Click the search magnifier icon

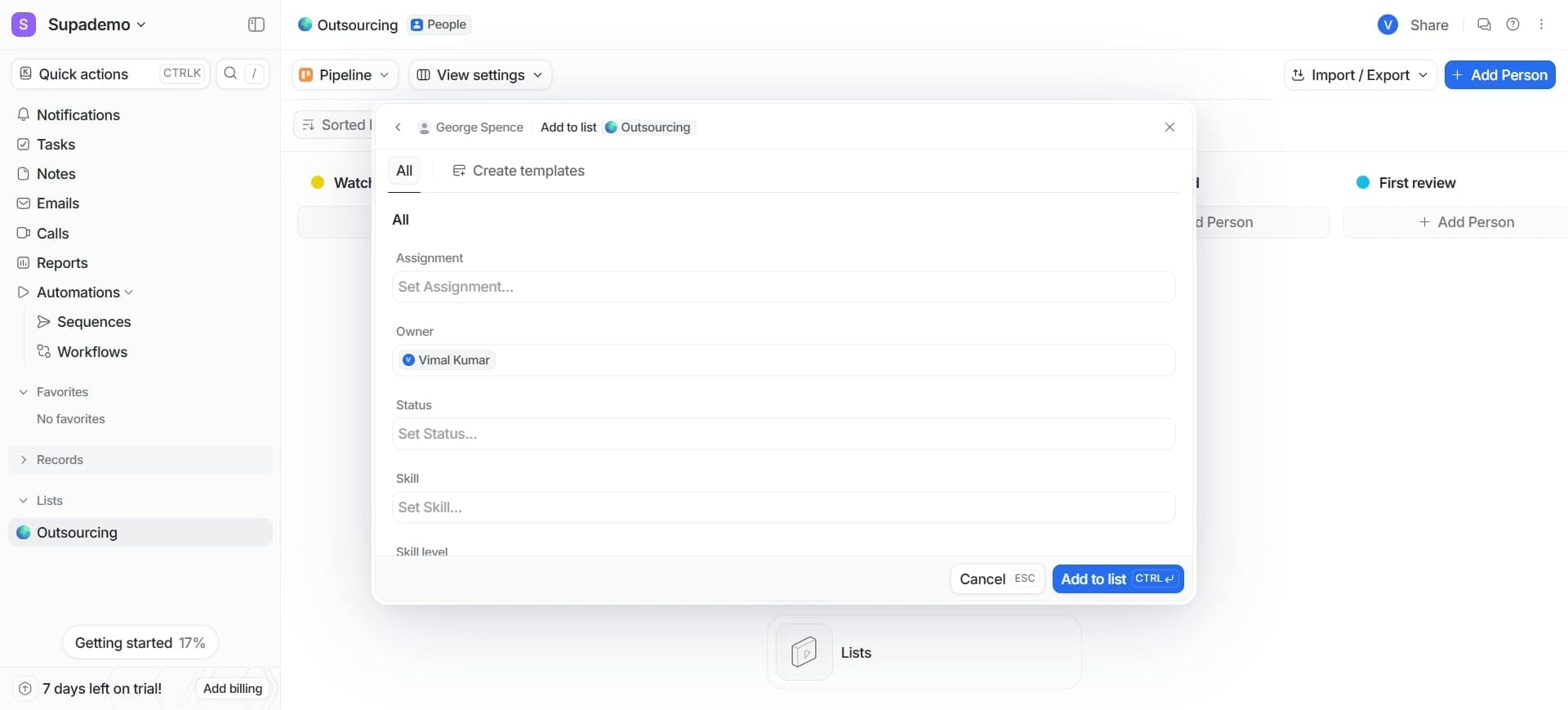pyautogui.click(x=230, y=74)
